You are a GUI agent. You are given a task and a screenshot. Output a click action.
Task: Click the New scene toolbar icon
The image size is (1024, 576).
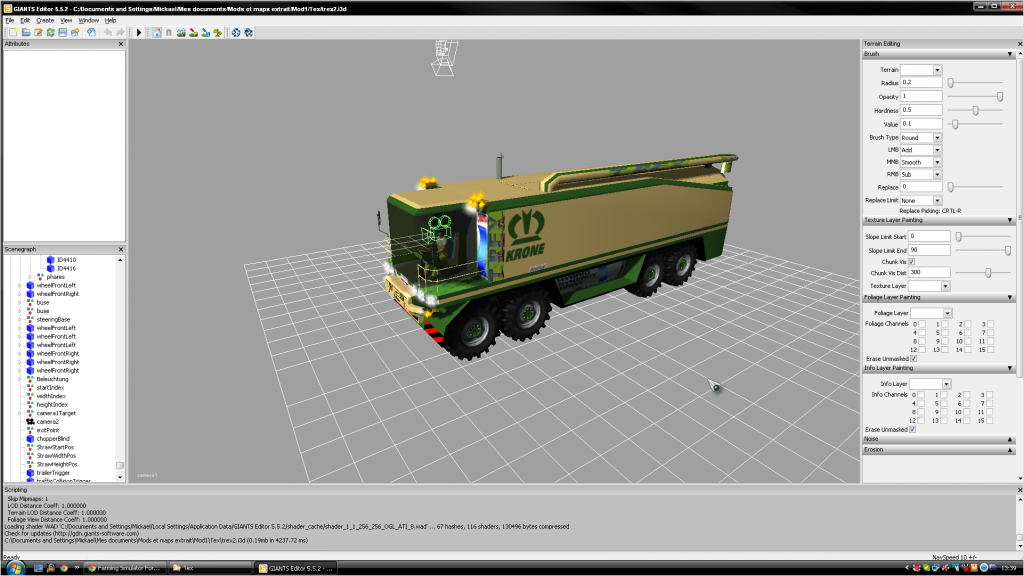13,33
